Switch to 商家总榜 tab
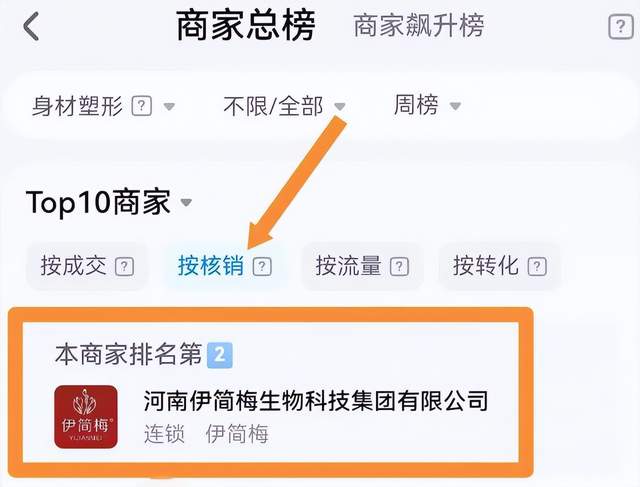Image resolution: width=640 pixels, height=487 pixels. point(246,26)
